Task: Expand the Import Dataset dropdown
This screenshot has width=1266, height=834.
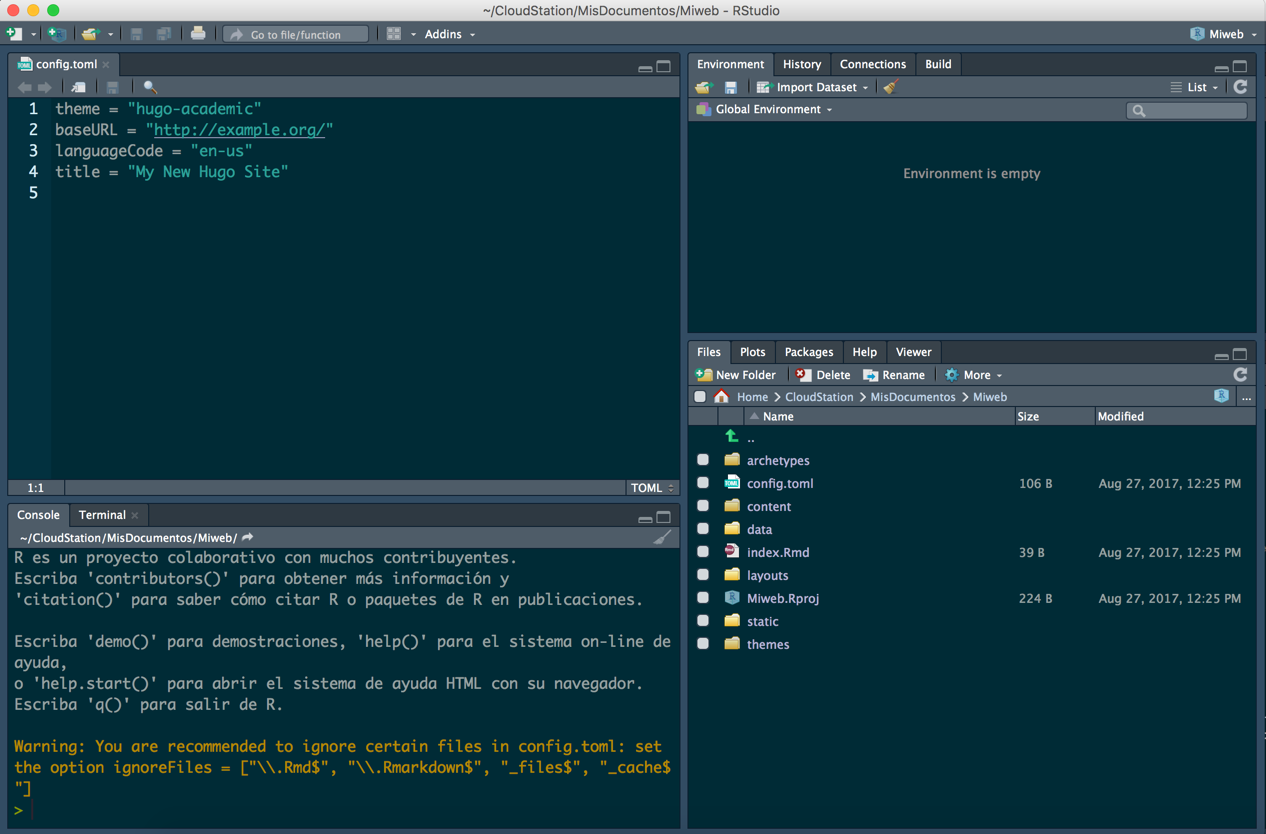Action: point(812,87)
